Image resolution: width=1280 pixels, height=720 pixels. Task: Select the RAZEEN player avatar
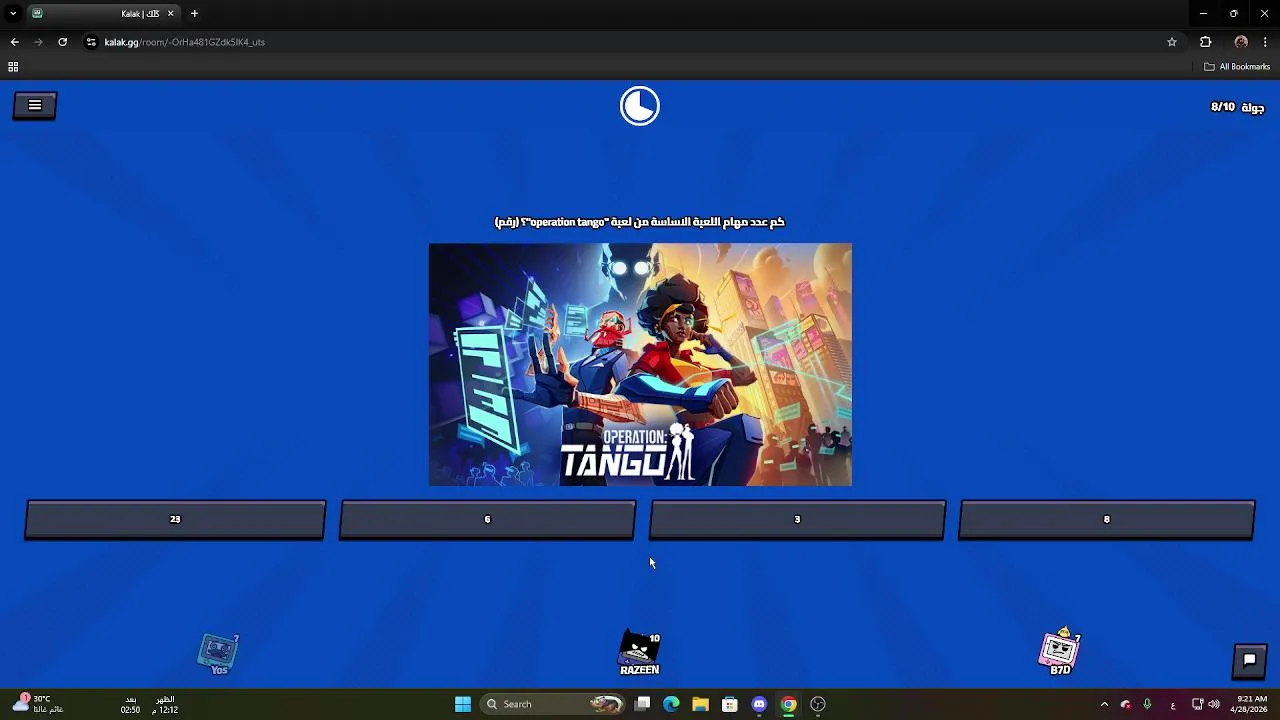point(640,653)
